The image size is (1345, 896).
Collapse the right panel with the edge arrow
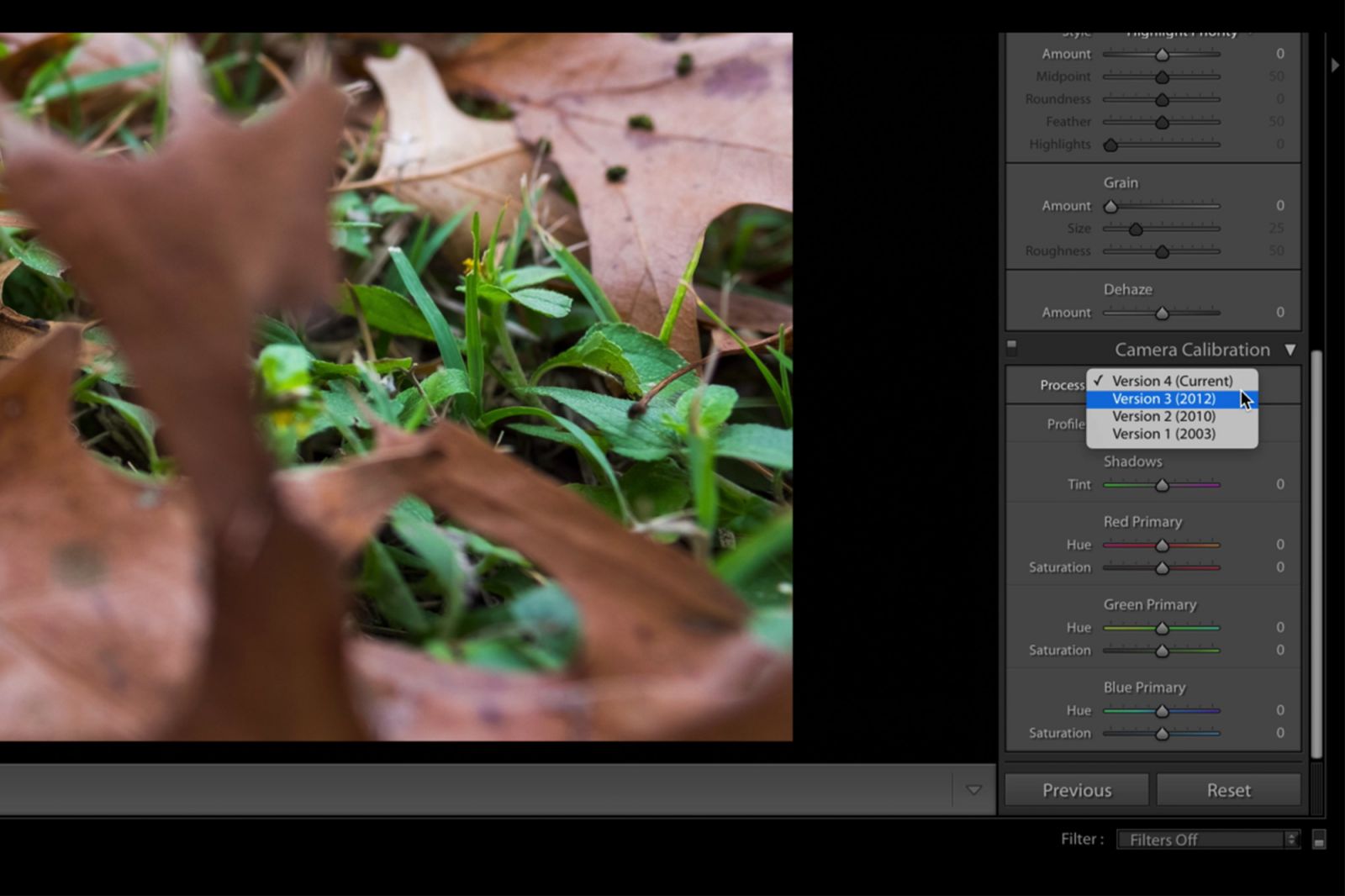1335,63
